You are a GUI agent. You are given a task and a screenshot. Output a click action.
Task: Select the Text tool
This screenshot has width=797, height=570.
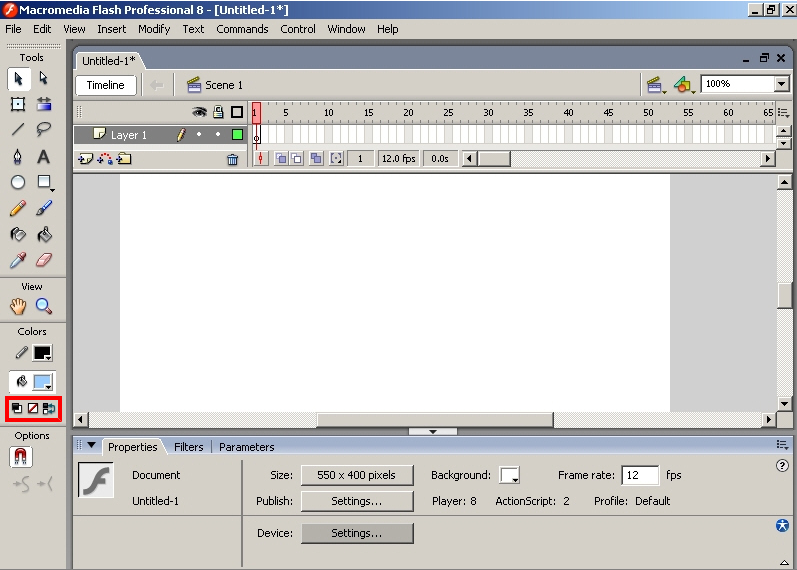pos(44,156)
